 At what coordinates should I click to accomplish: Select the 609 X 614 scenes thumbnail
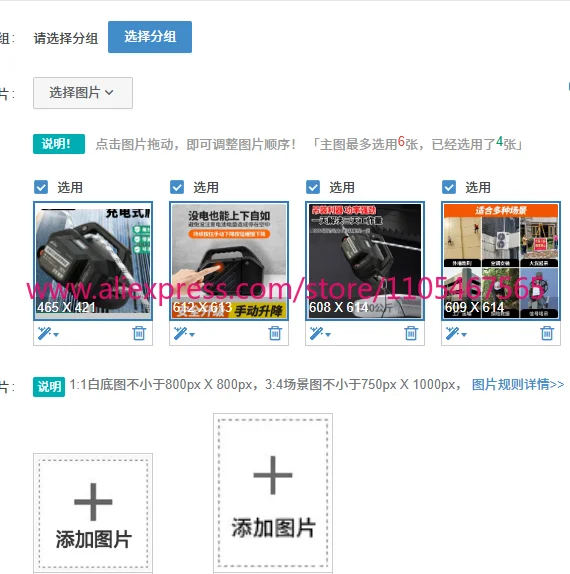501,261
